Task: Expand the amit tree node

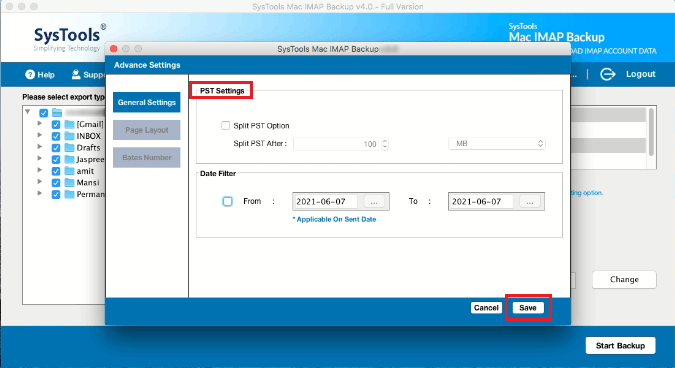Action: pos(40,170)
